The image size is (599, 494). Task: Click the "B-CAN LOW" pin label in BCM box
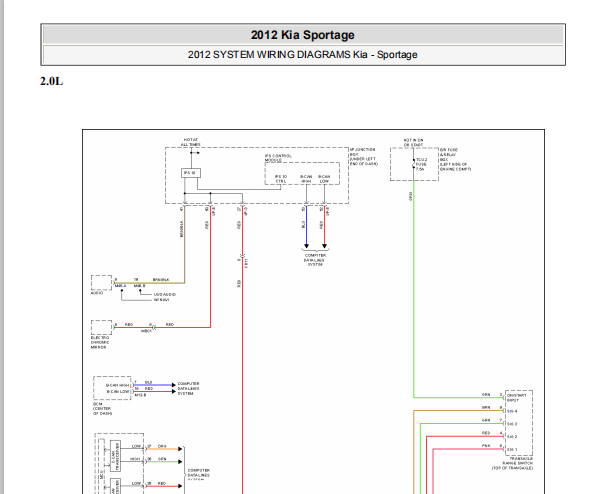pos(118,392)
